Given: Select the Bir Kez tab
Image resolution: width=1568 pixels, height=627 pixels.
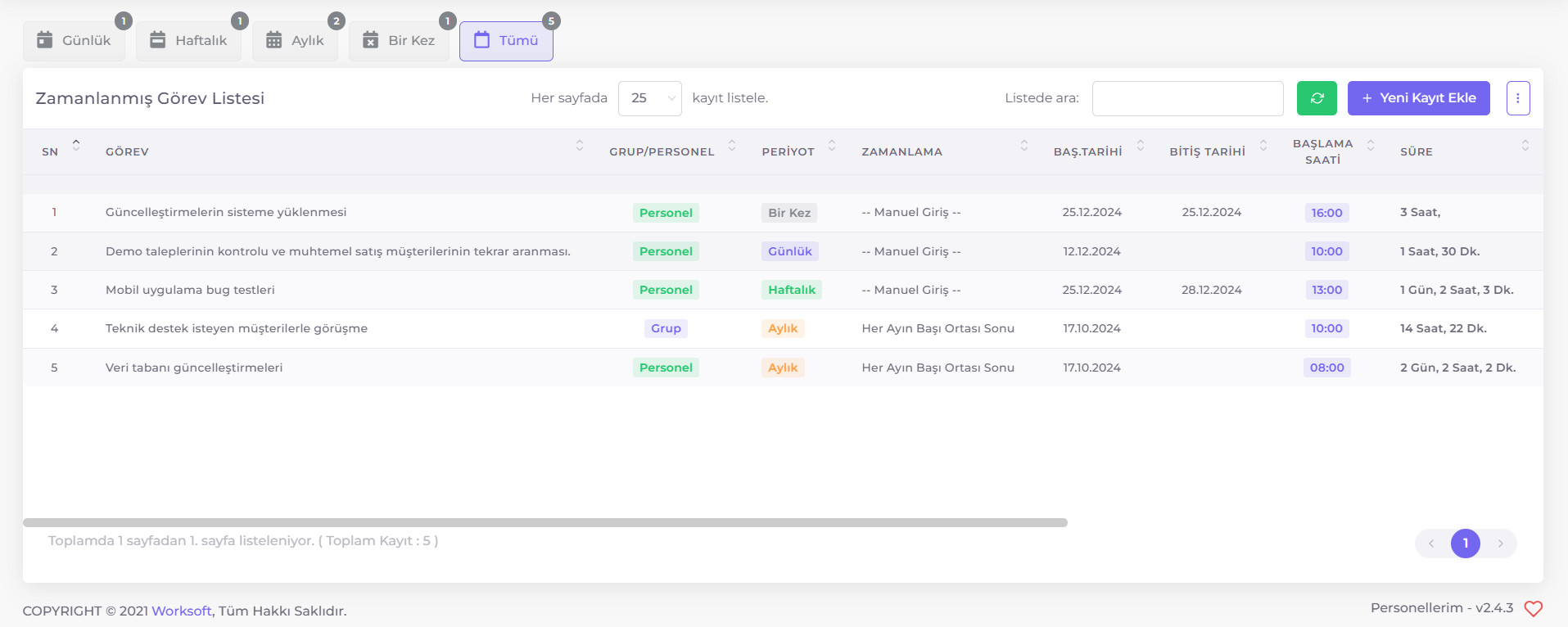Looking at the screenshot, I should click(x=399, y=40).
